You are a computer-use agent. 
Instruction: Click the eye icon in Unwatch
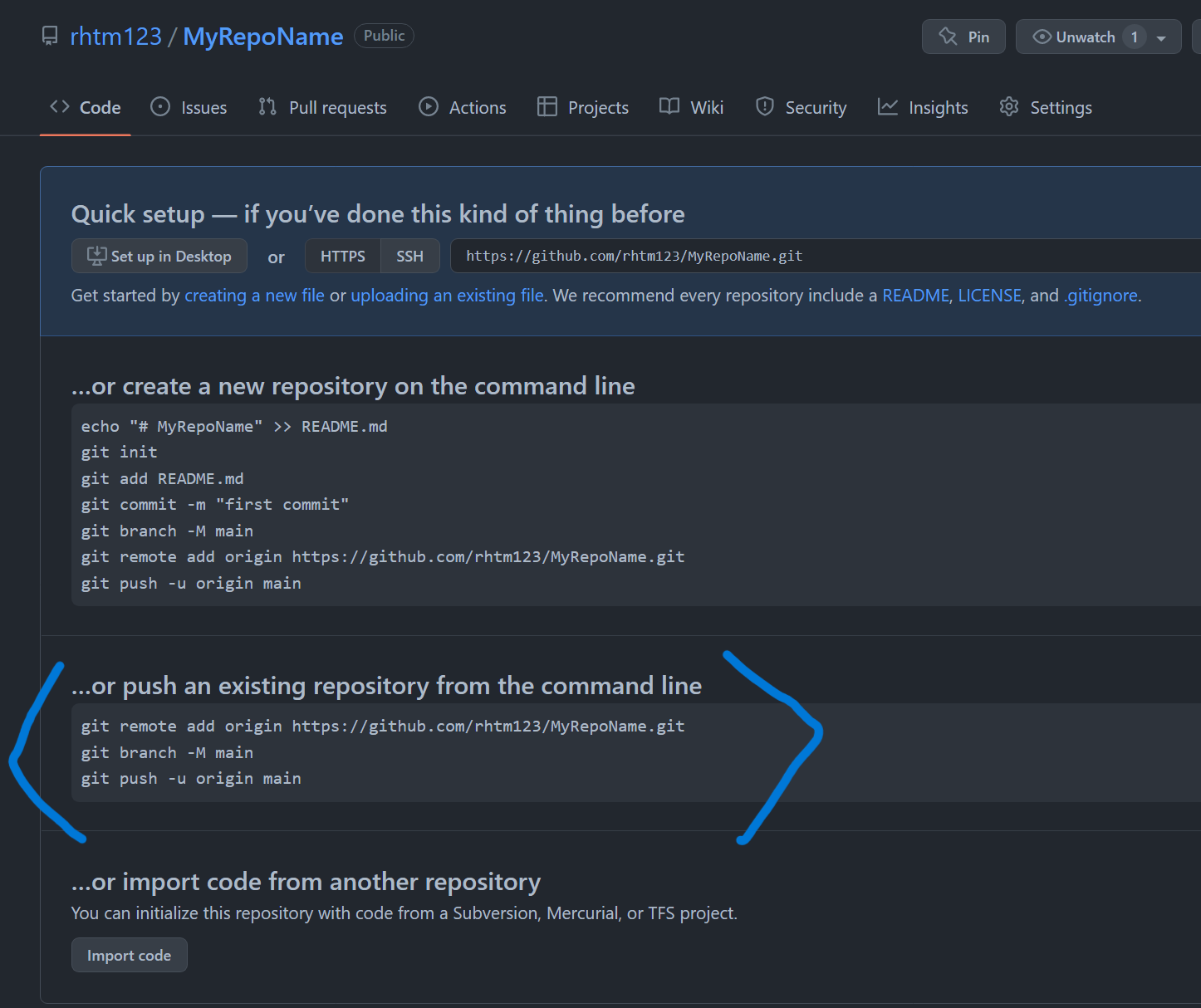(x=1042, y=37)
